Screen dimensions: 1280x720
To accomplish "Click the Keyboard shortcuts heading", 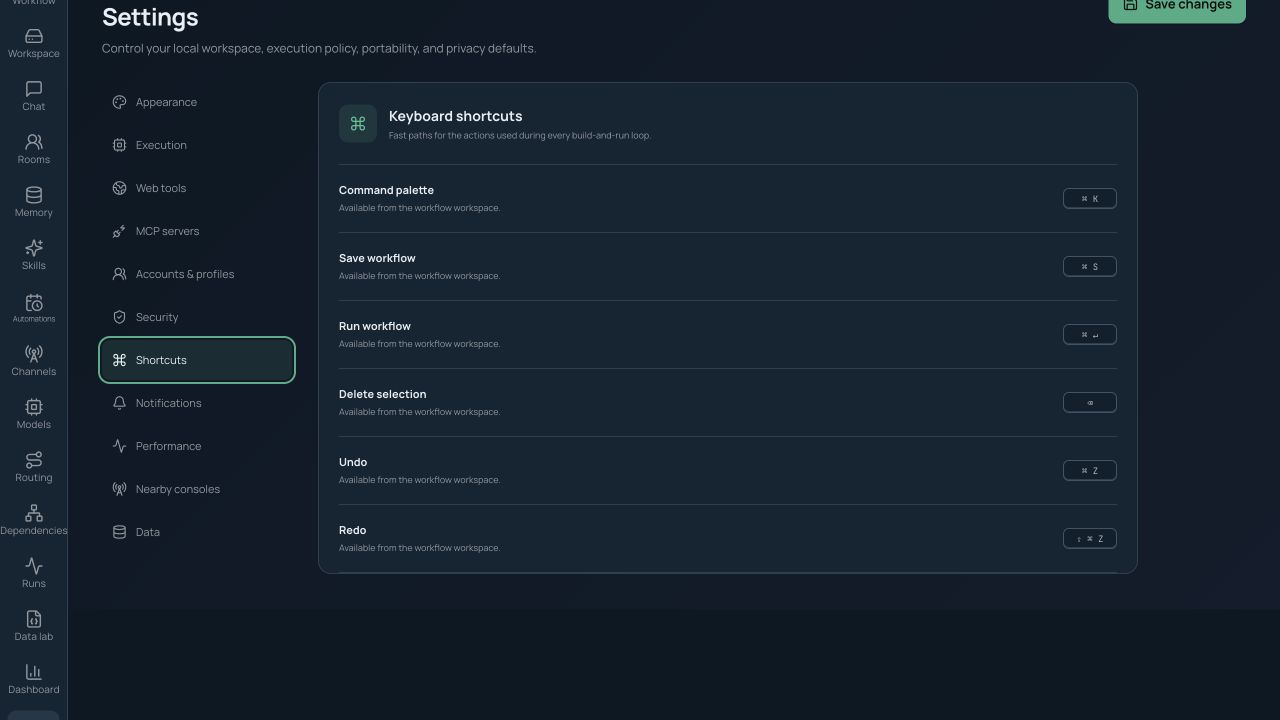I will point(455,116).
